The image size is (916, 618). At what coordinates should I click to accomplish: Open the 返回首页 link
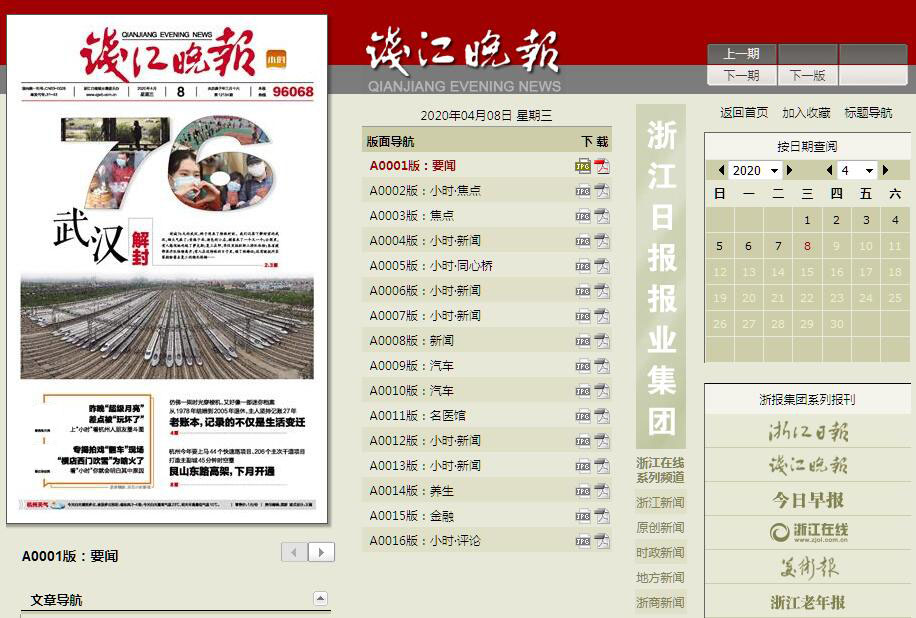click(x=744, y=113)
